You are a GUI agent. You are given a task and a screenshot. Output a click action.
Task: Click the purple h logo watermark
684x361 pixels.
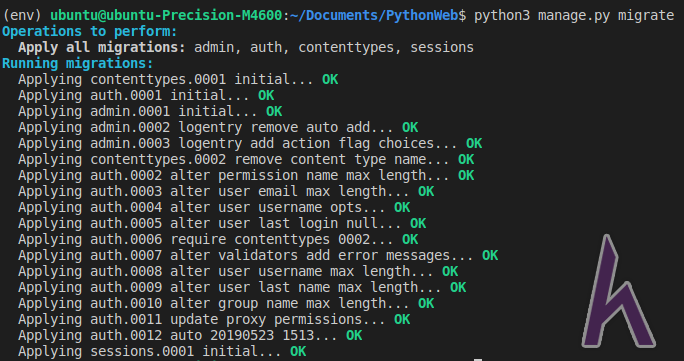(619, 292)
